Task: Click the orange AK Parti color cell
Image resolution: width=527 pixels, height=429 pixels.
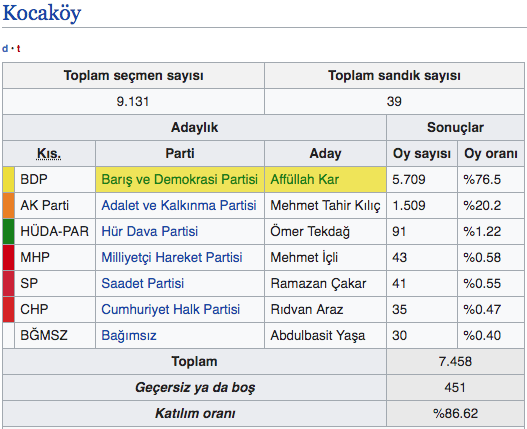Action: click(8, 205)
